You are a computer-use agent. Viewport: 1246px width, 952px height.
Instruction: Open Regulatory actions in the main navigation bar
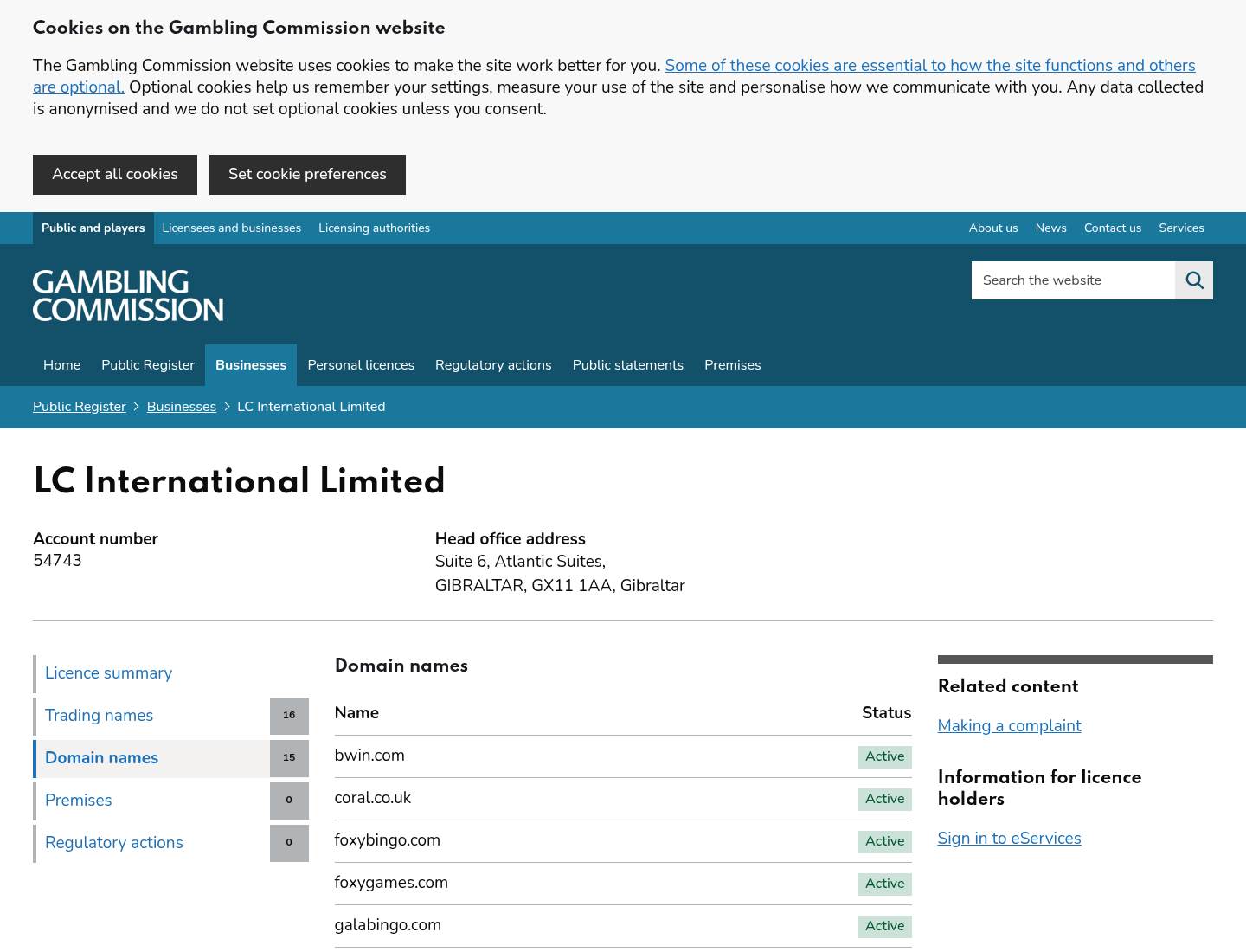point(493,365)
